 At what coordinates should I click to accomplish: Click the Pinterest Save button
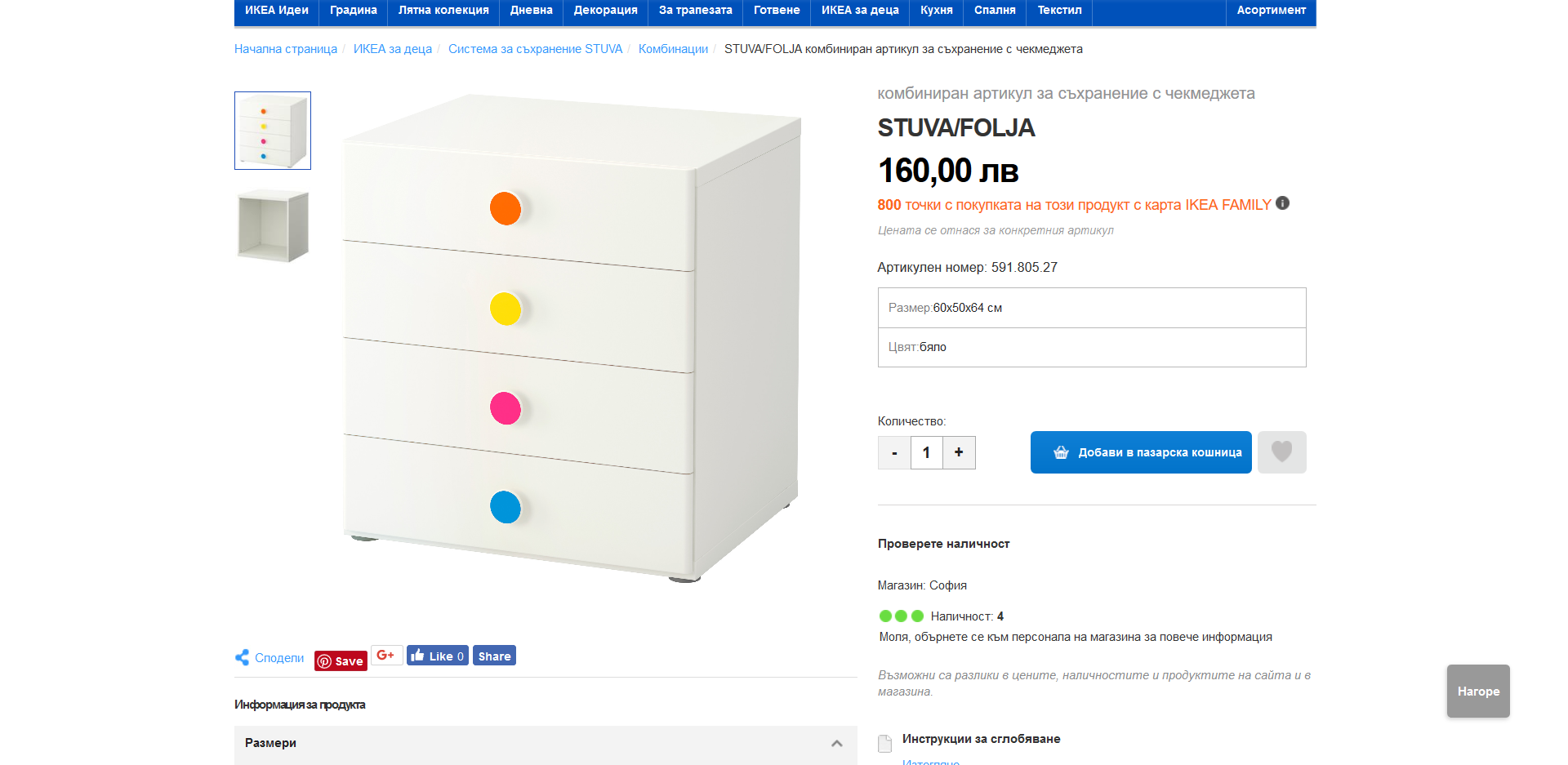click(x=341, y=660)
